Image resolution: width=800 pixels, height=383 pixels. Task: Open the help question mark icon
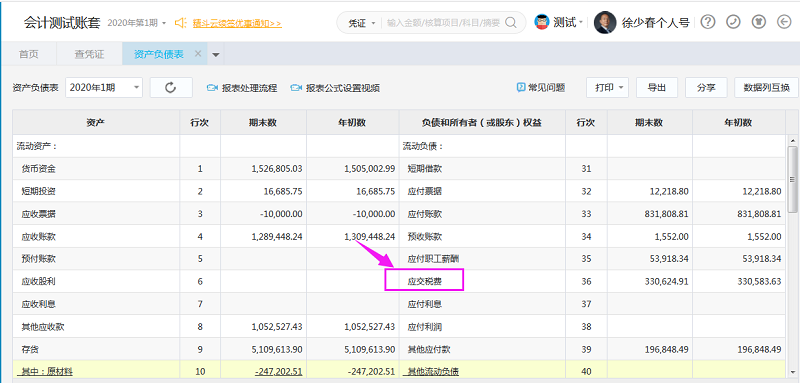708,22
